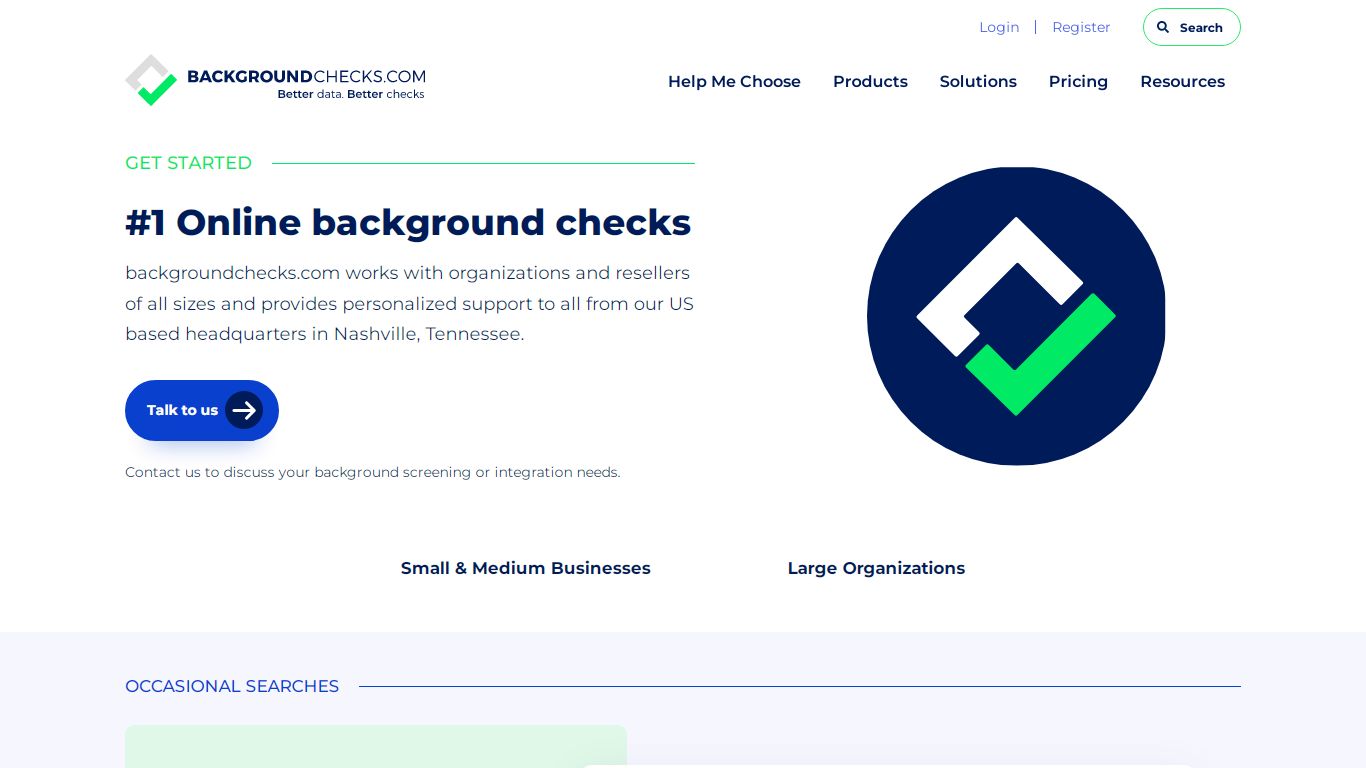Select the Large Organizations tab
This screenshot has width=1366, height=768.
pyautogui.click(x=876, y=568)
